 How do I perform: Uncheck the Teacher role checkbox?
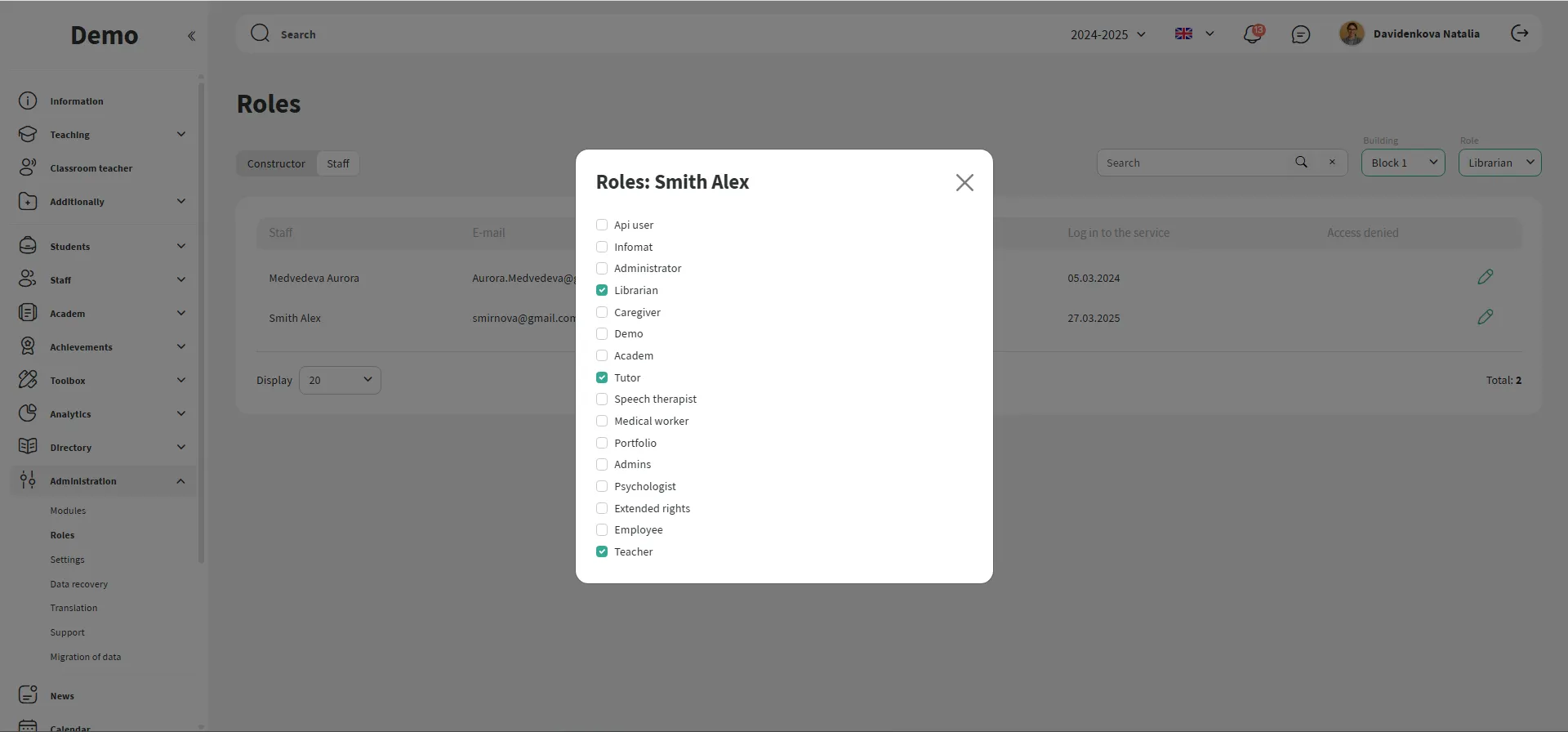click(x=602, y=551)
